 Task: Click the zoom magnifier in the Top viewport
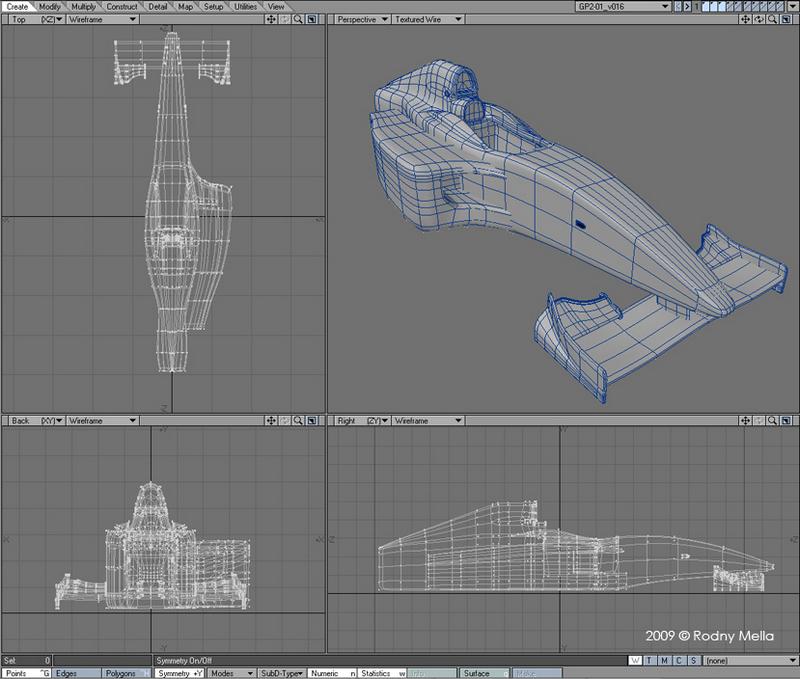(298, 19)
